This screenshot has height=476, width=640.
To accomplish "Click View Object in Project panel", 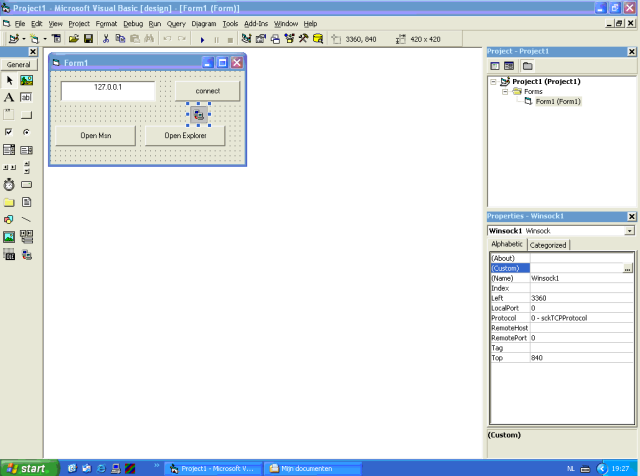I will (509, 66).
